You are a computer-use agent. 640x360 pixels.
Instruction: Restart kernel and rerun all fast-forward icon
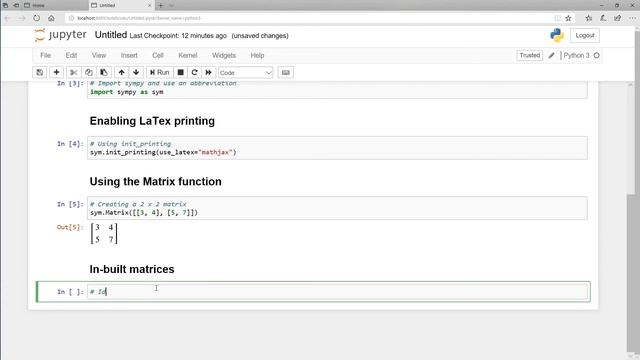point(209,72)
